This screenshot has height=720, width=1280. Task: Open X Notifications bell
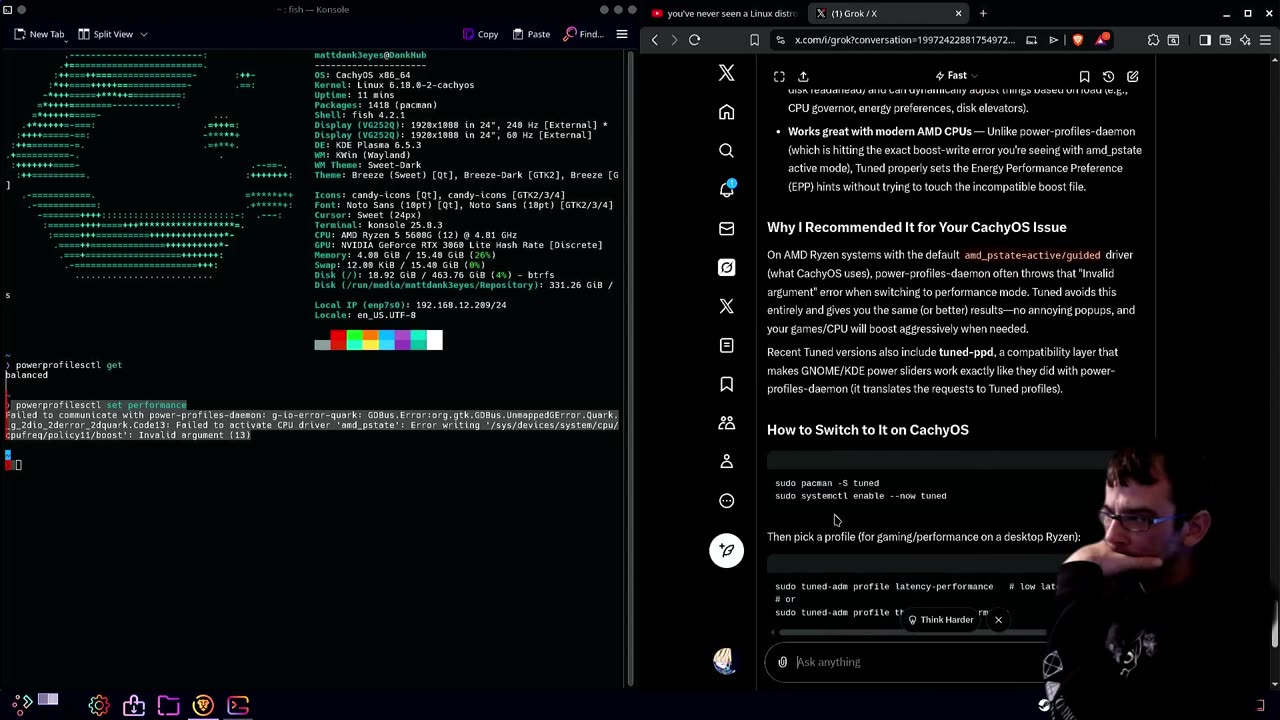click(x=727, y=189)
